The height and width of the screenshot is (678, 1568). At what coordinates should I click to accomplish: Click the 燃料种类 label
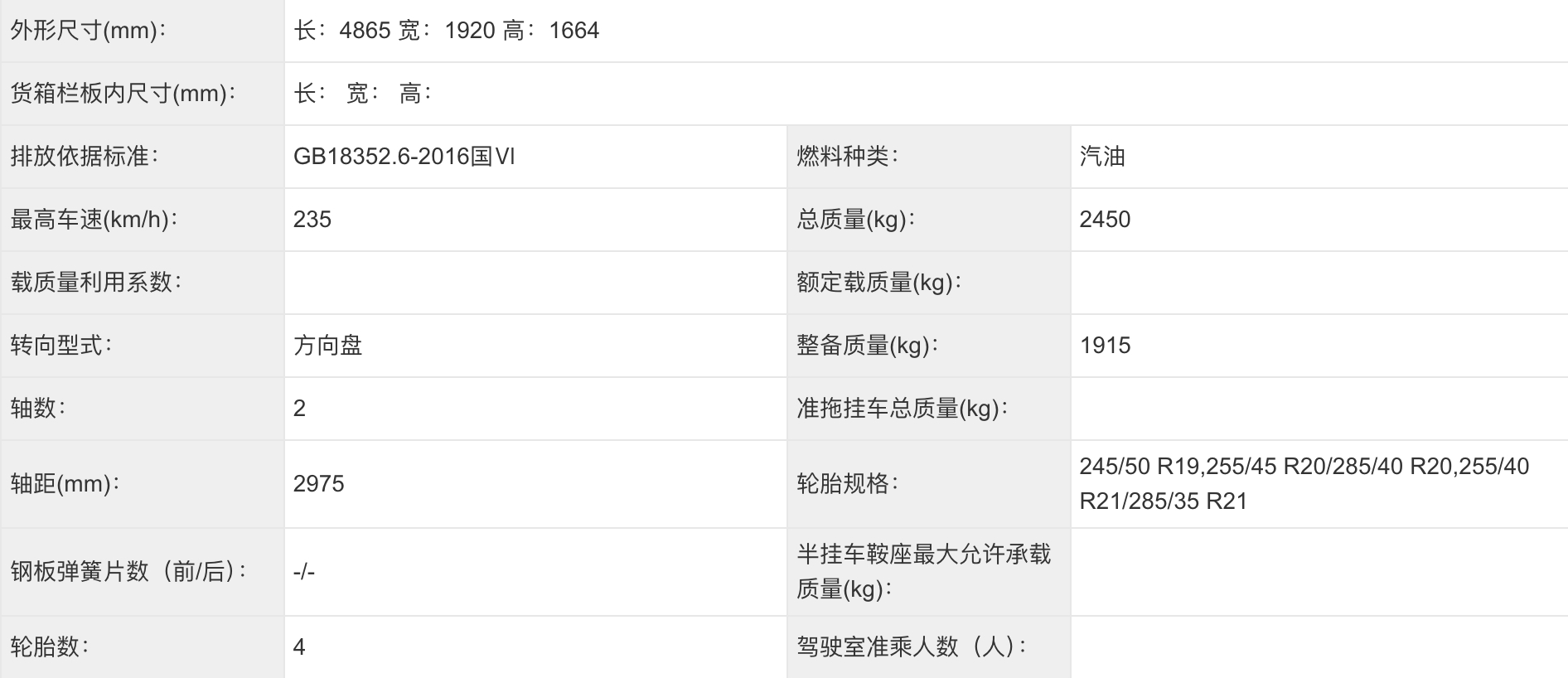(x=848, y=157)
